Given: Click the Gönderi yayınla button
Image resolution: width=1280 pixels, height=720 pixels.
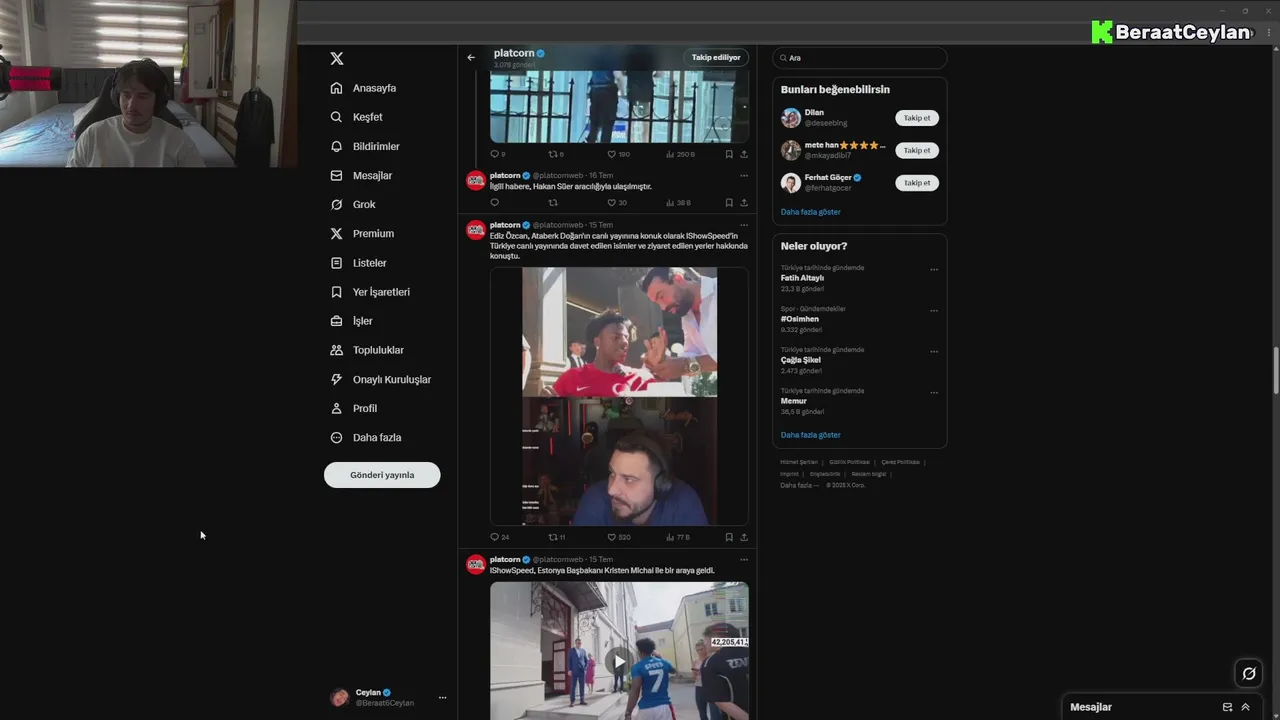Looking at the screenshot, I should tap(382, 475).
